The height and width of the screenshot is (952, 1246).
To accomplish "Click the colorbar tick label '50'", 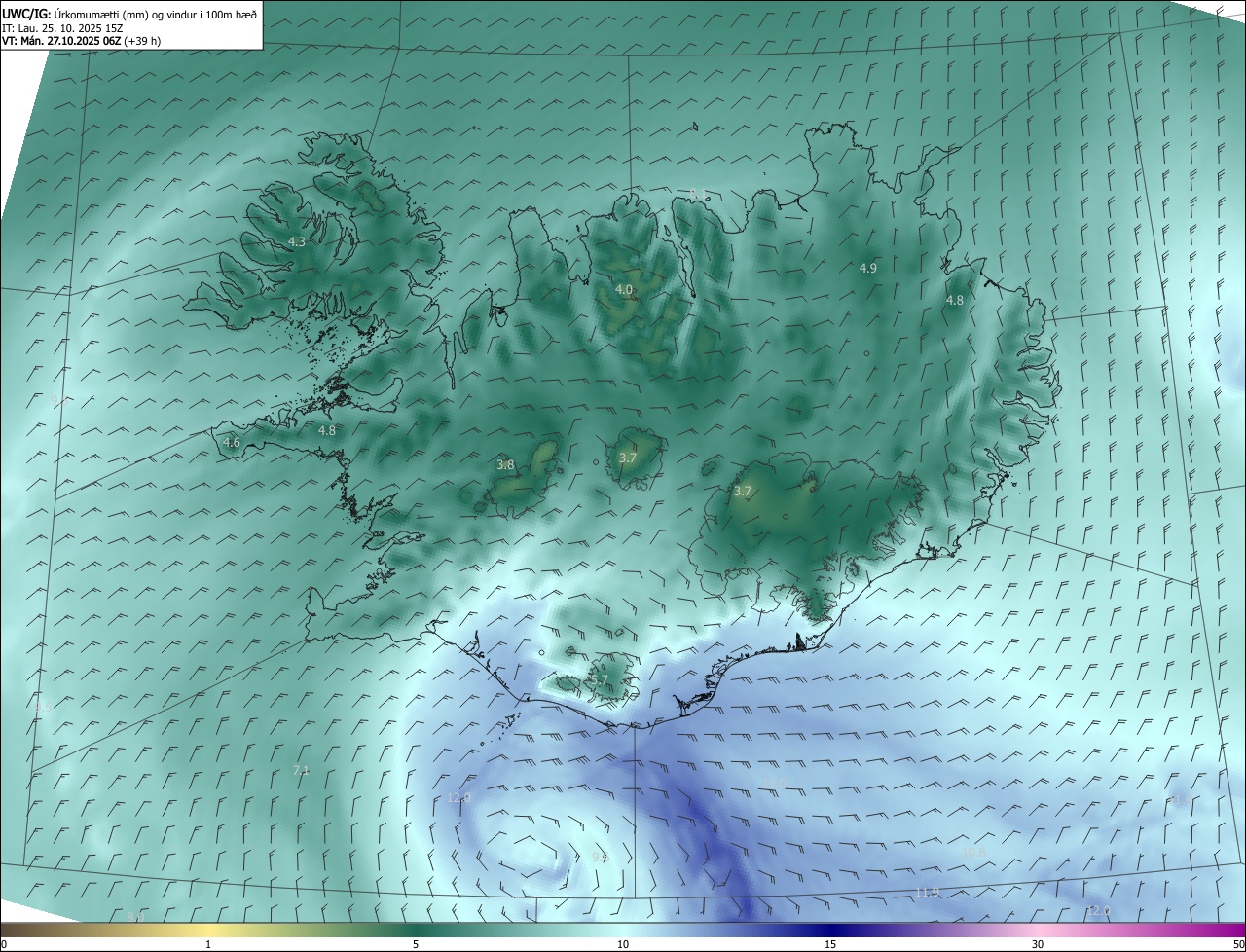I will pyautogui.click(x=1238, y=944).
